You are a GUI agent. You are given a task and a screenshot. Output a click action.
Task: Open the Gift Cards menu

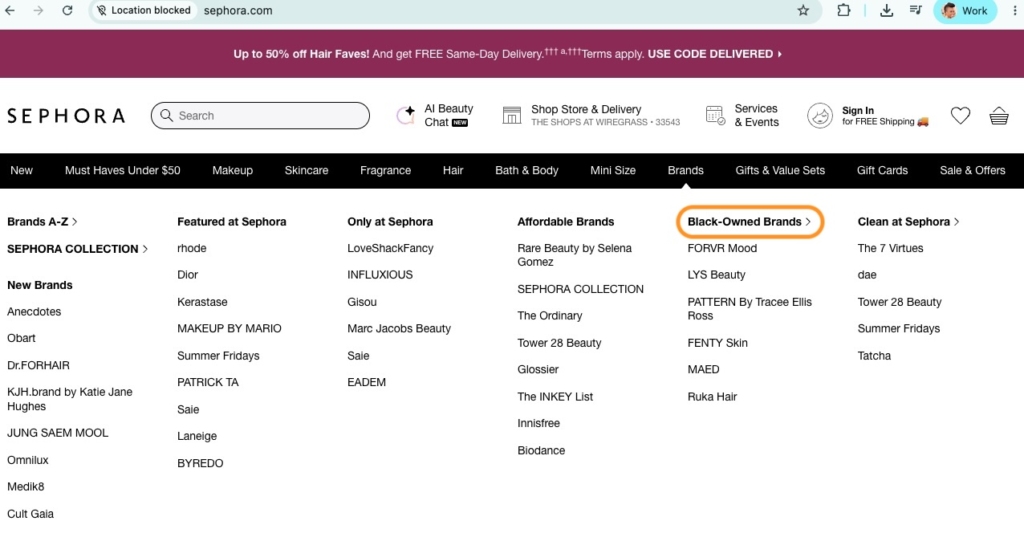point(882,170)
